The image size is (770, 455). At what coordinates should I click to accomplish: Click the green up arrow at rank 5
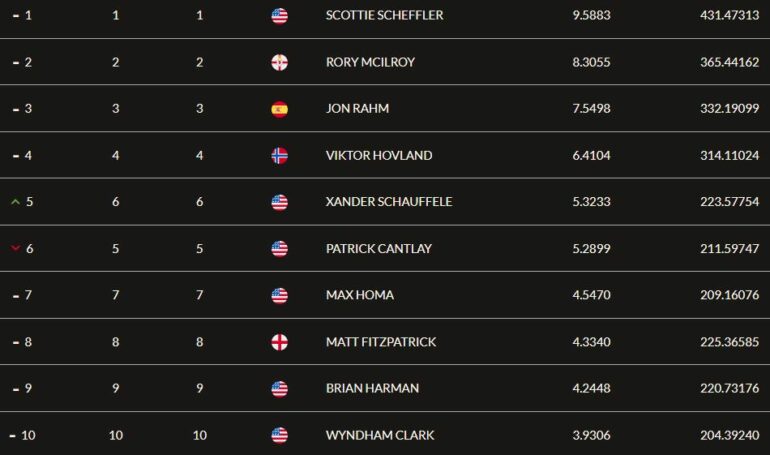click(x=15, y=202)
